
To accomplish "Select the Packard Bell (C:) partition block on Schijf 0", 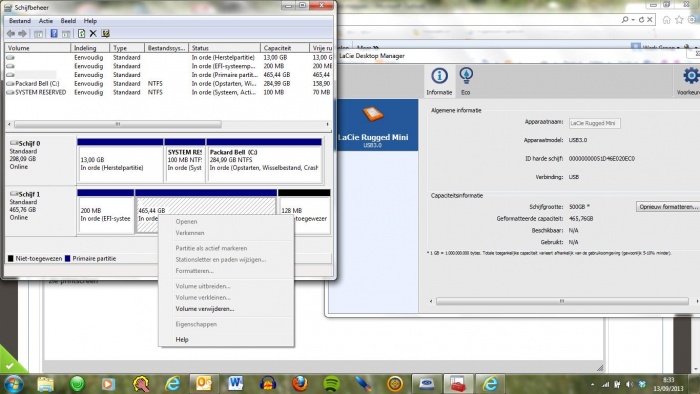I will click(264, 161).
